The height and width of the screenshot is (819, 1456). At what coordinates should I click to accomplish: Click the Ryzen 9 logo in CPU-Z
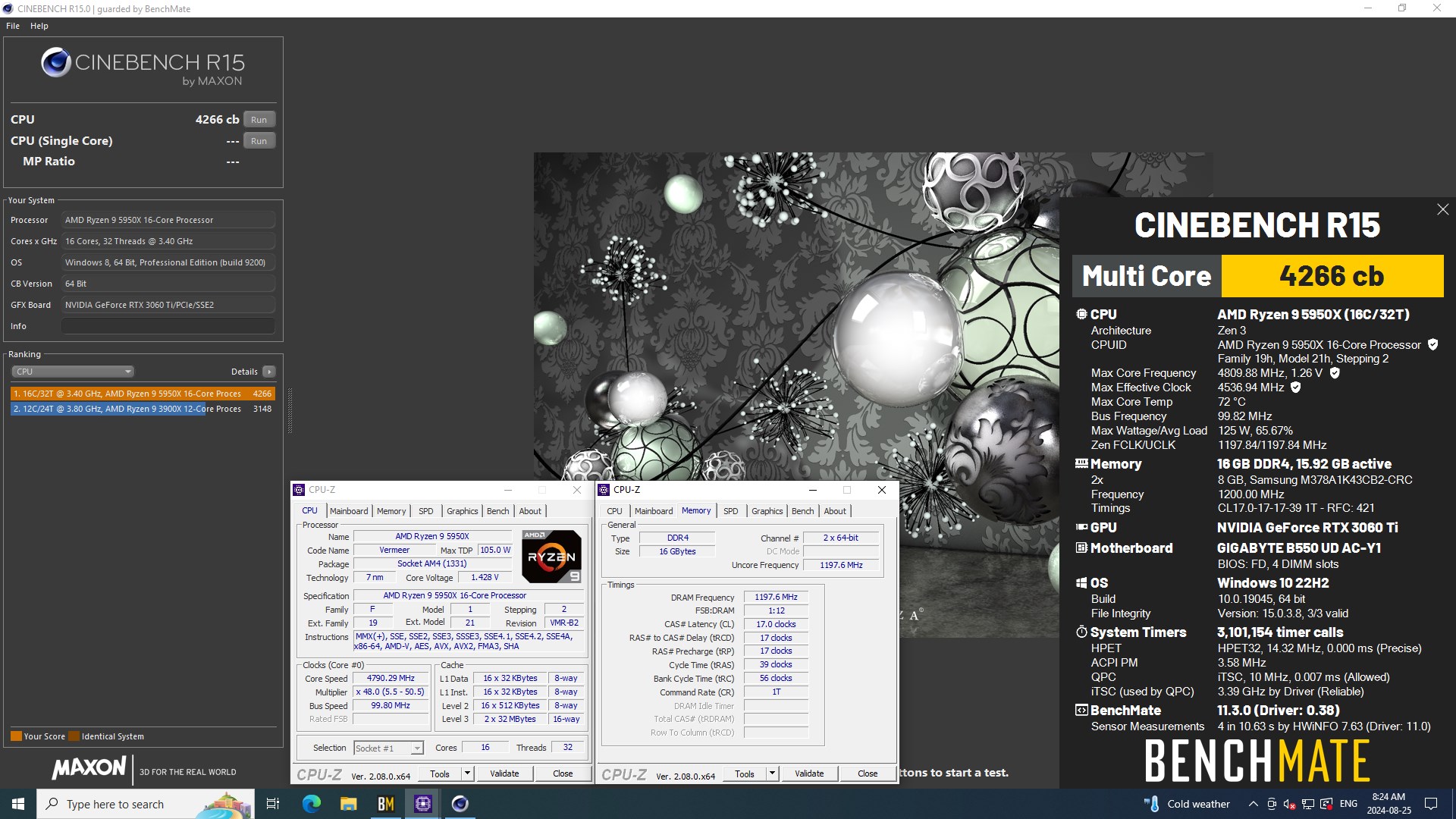pyautogui.click(x=551, y=557)
